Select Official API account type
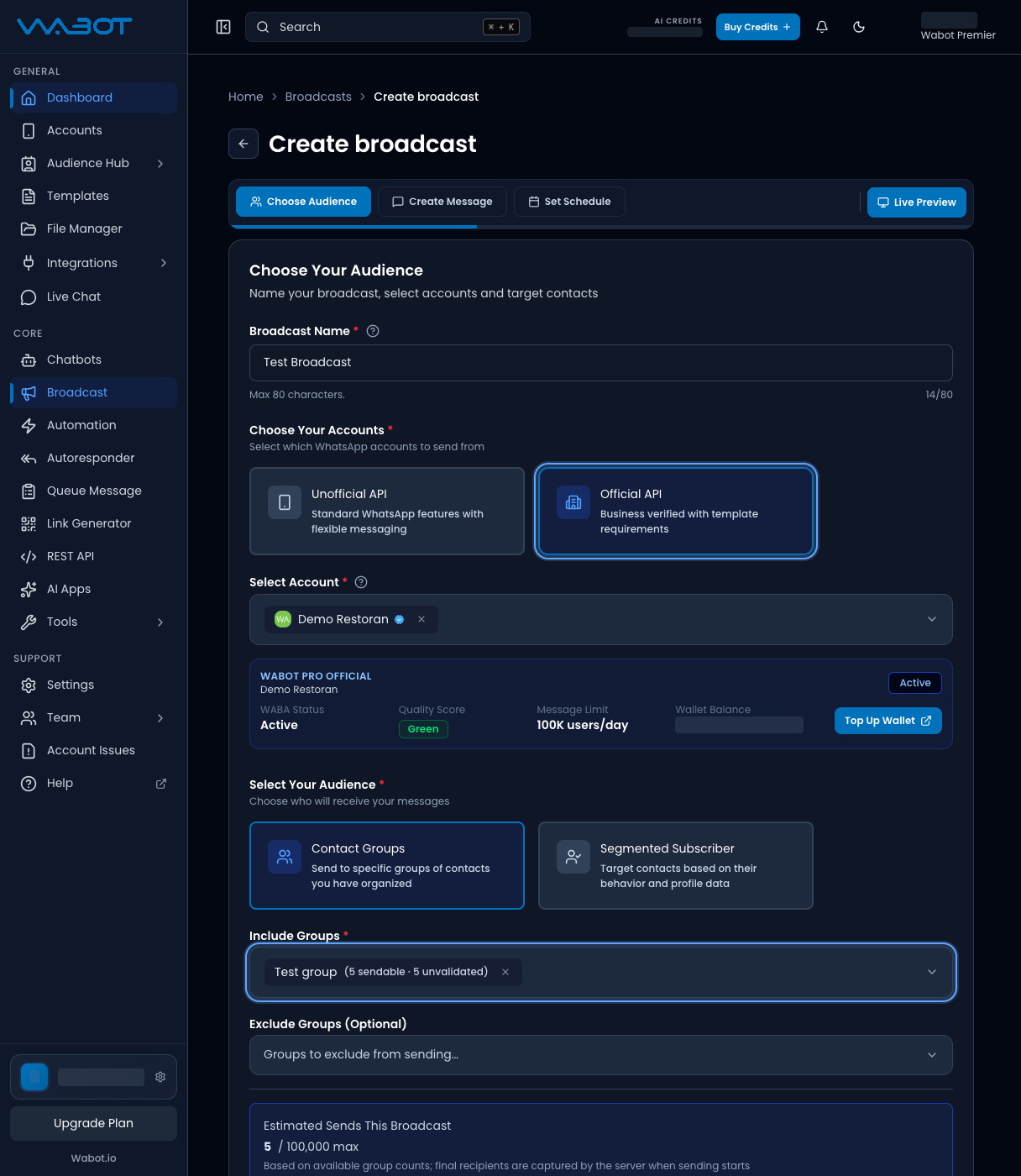 point(676,511)
